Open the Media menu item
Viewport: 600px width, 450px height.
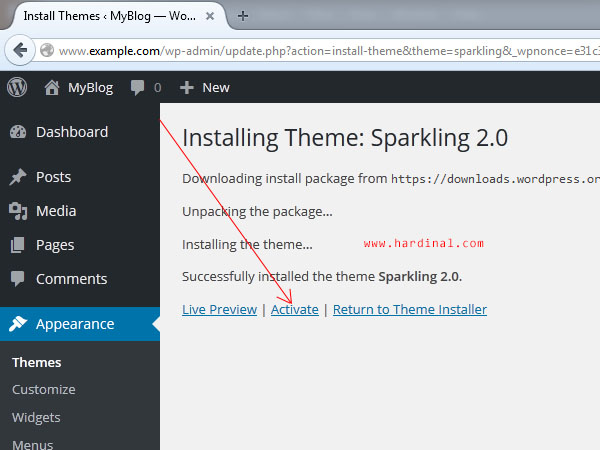click(x=80, y=211)
